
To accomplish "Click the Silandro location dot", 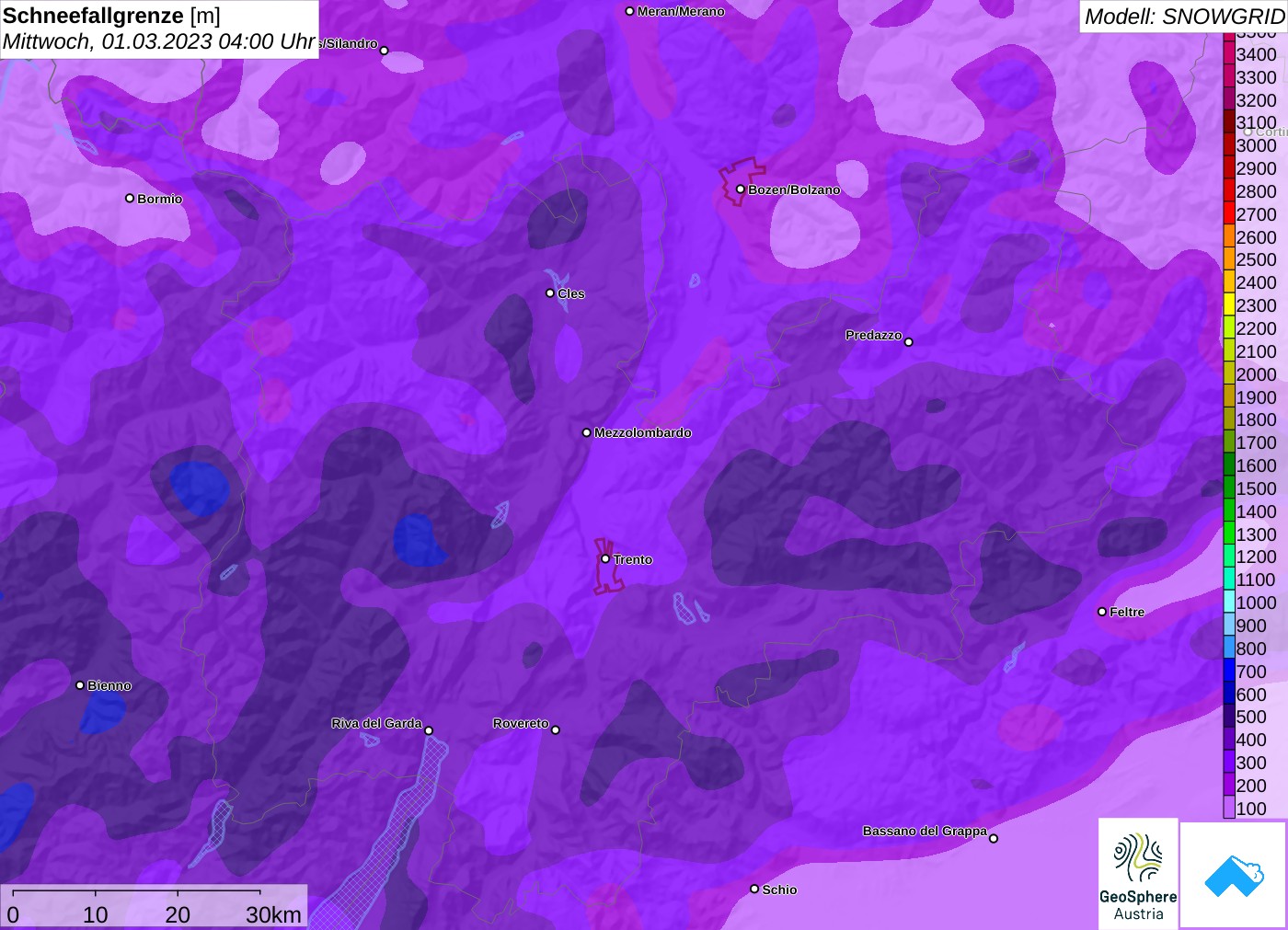I will tap(385, 51).
